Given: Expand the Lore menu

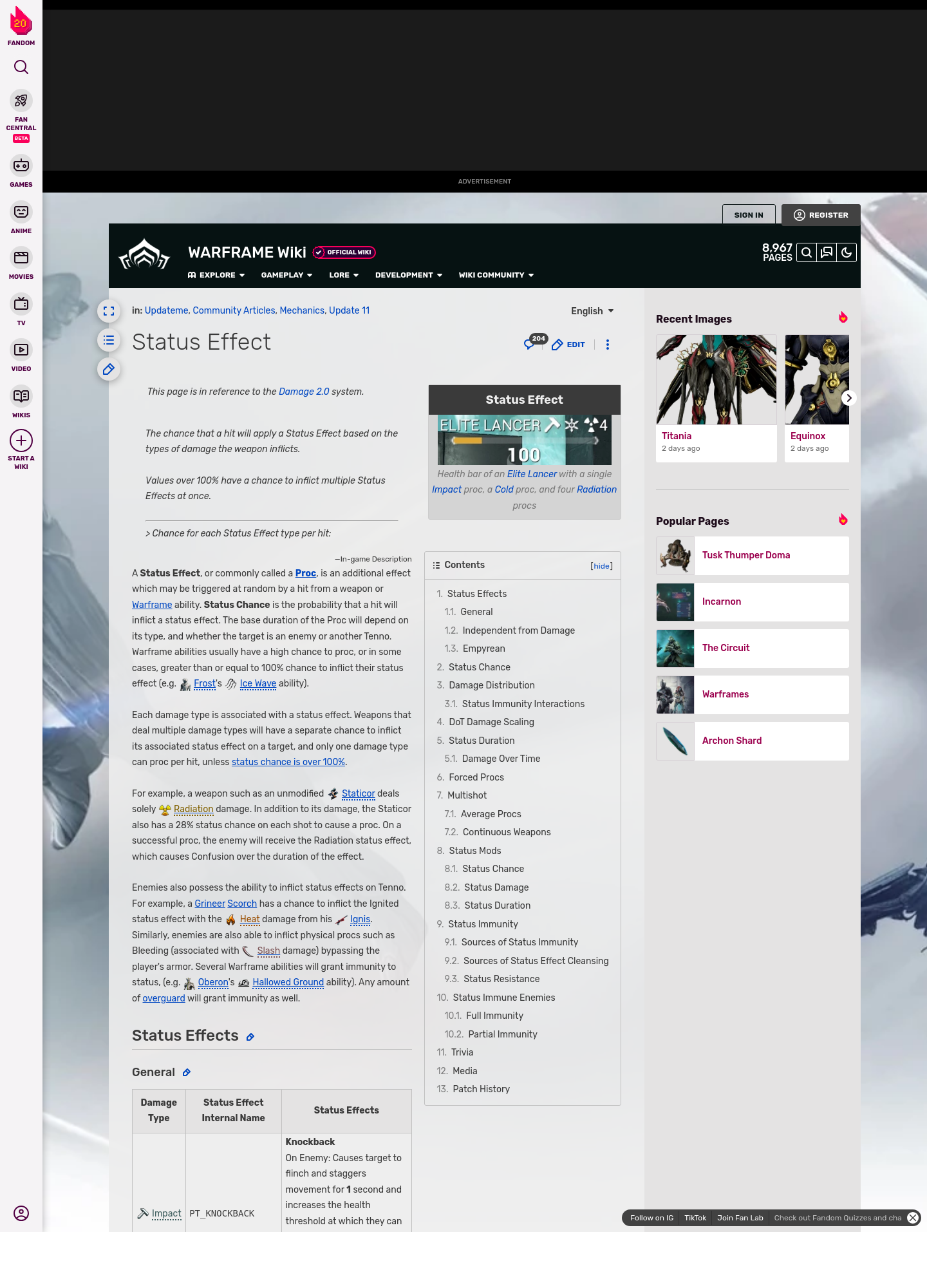Looking at the screenshot, I should [x=344, y=275].
